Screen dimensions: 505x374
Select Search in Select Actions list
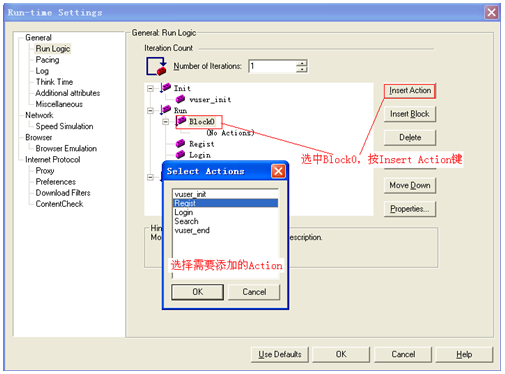[225, 221]
